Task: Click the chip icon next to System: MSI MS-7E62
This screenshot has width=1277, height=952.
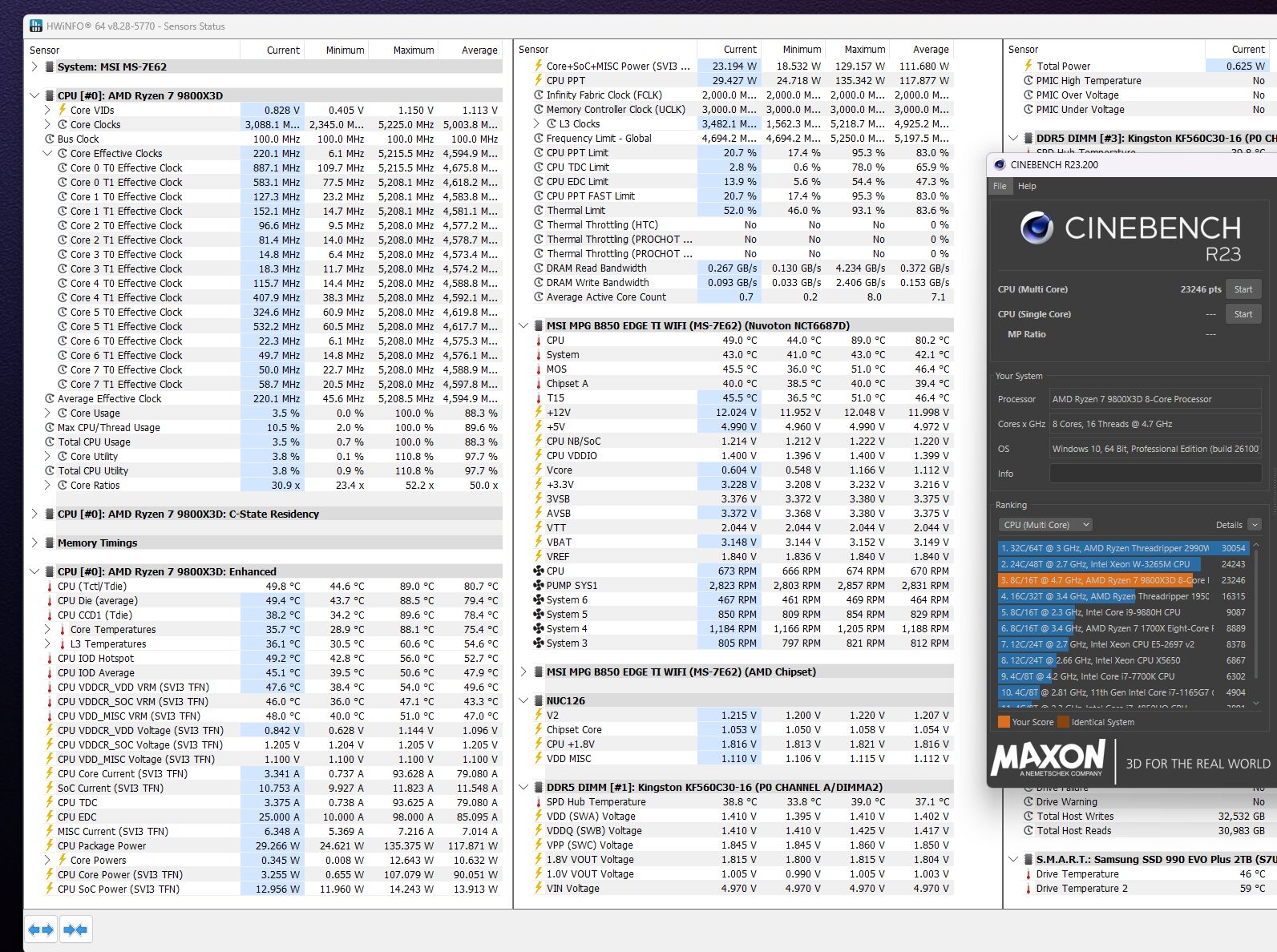Action: tap(50, 67)
